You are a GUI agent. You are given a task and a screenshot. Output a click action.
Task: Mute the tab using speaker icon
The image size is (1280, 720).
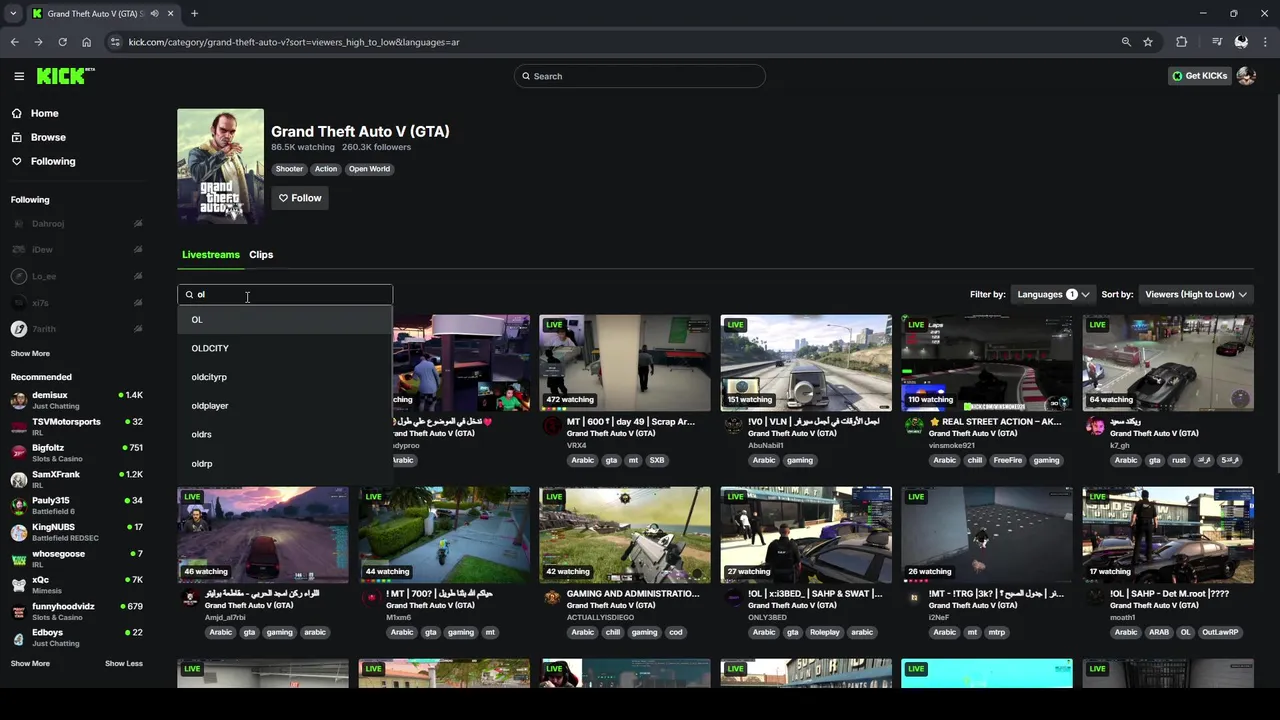tap(154, 13)
